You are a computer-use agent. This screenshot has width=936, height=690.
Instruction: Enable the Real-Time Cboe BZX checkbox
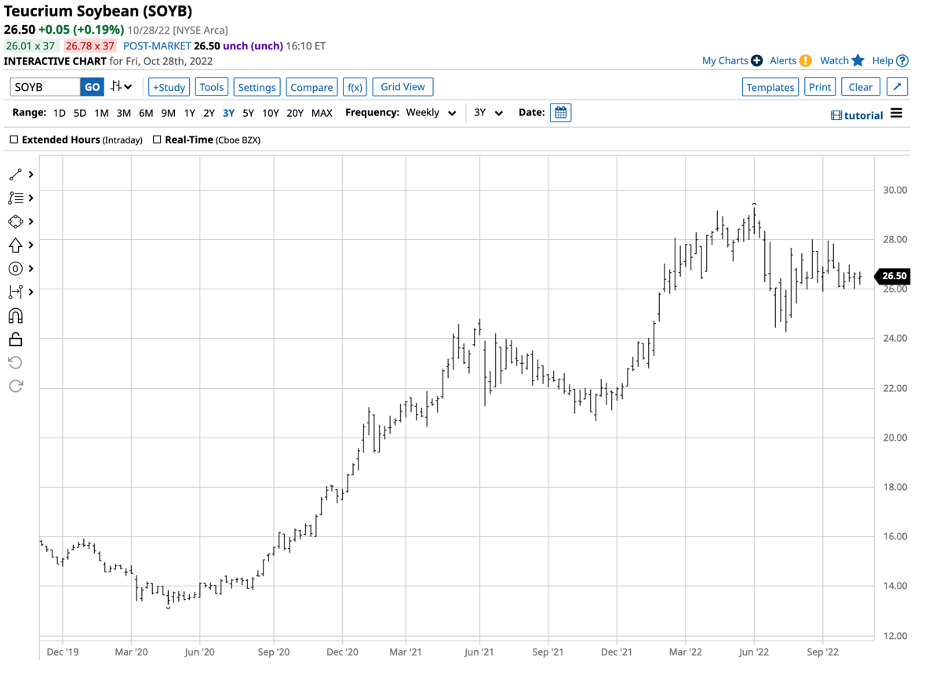[157, 140]
